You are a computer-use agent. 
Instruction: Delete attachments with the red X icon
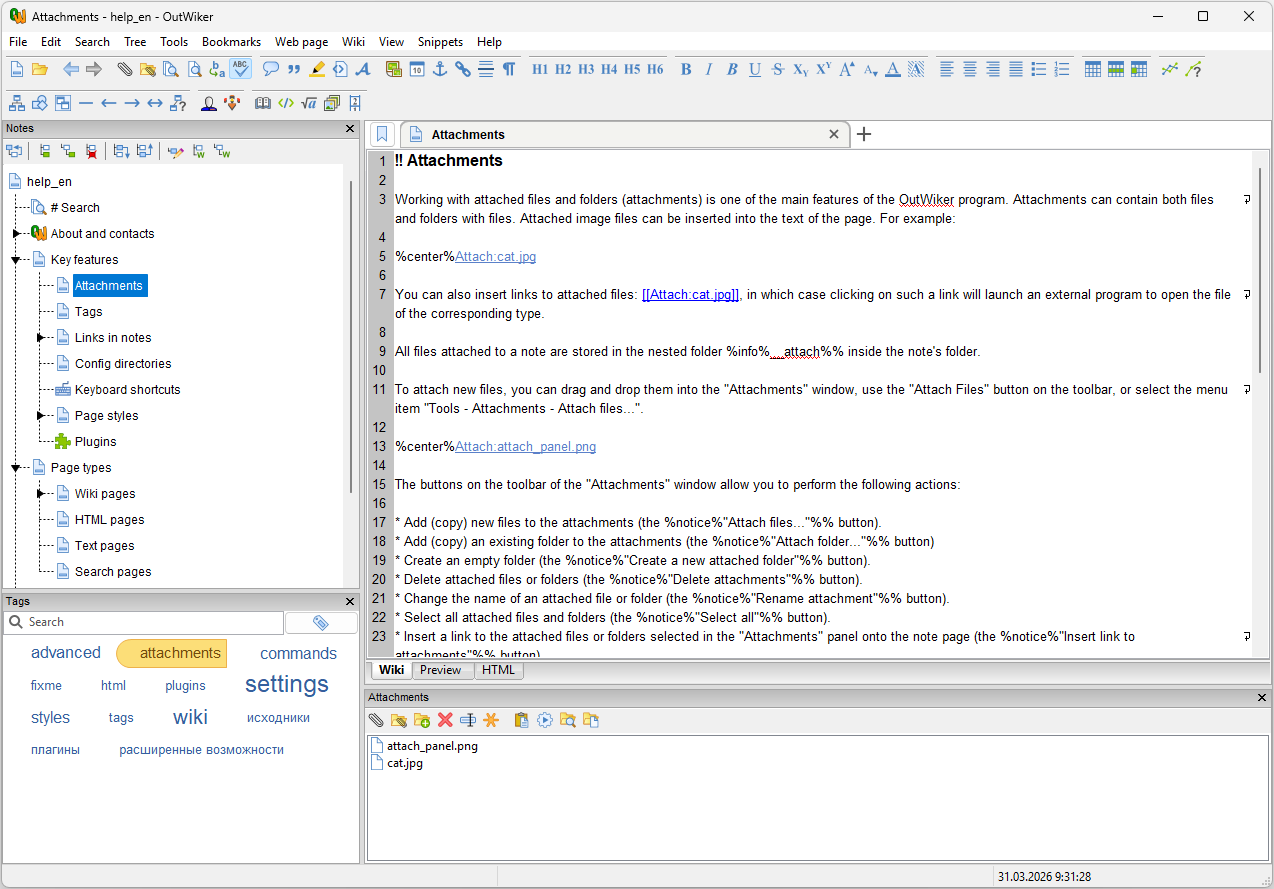coord(445,720)
